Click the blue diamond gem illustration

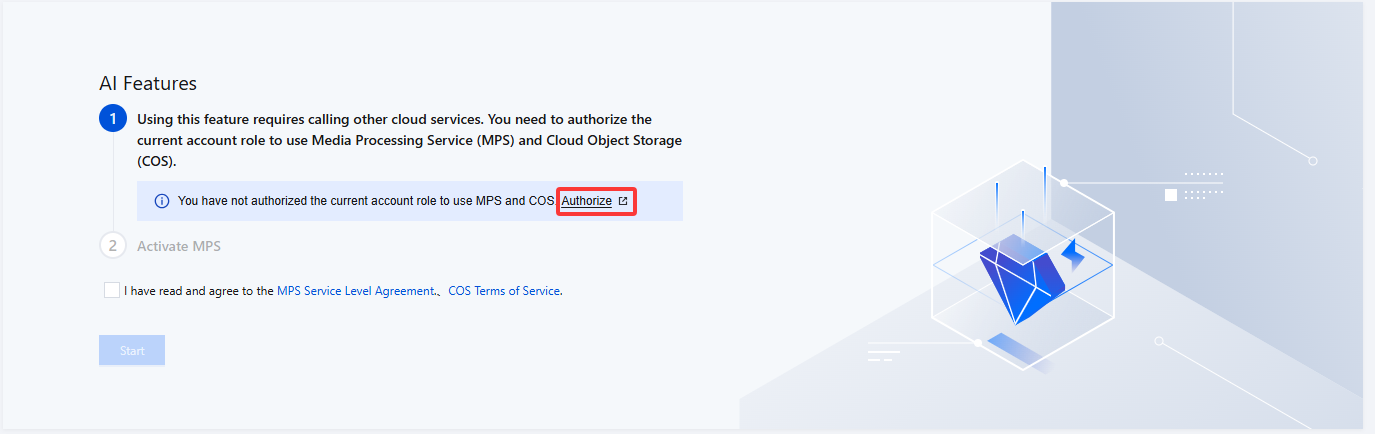1020,278
